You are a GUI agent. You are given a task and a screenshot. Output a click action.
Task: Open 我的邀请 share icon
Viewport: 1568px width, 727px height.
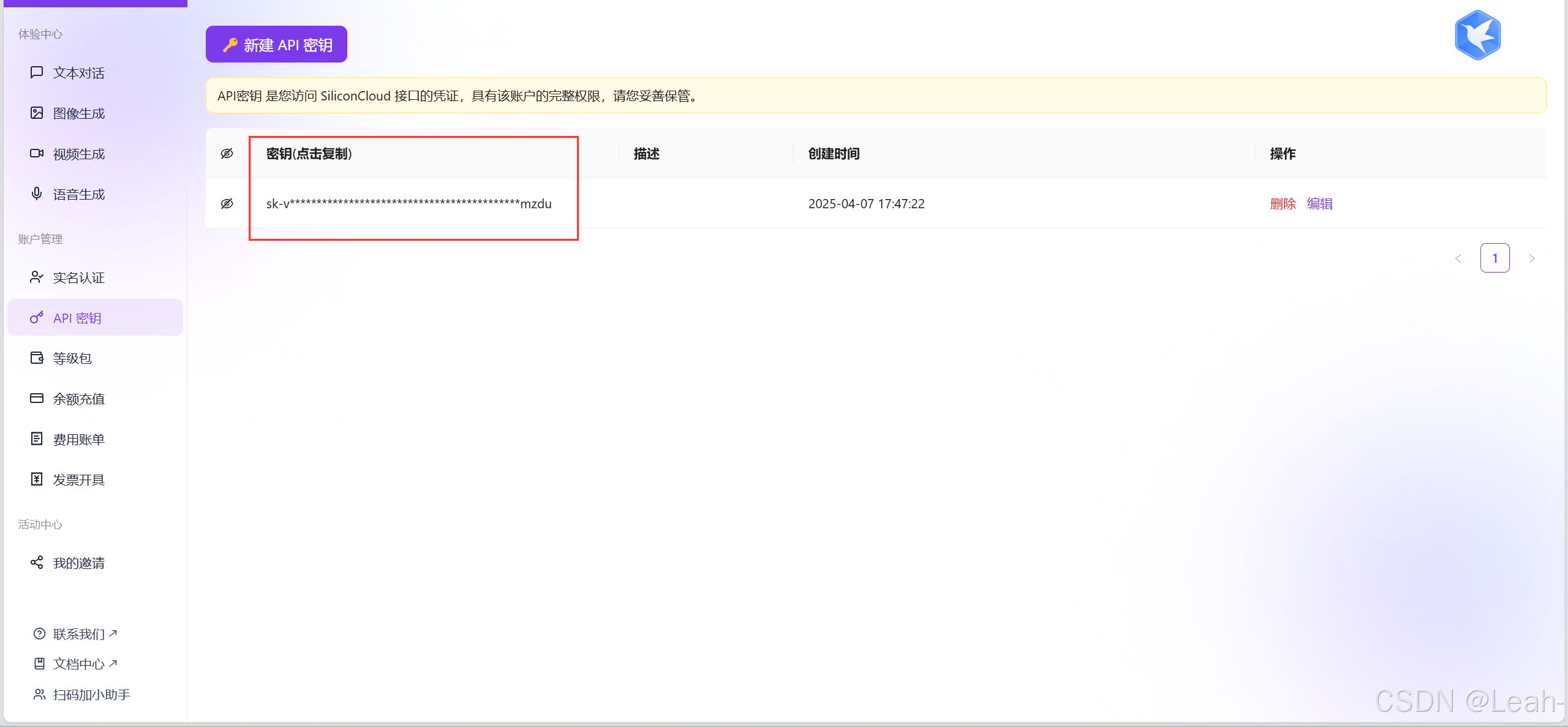pos(37,562)
